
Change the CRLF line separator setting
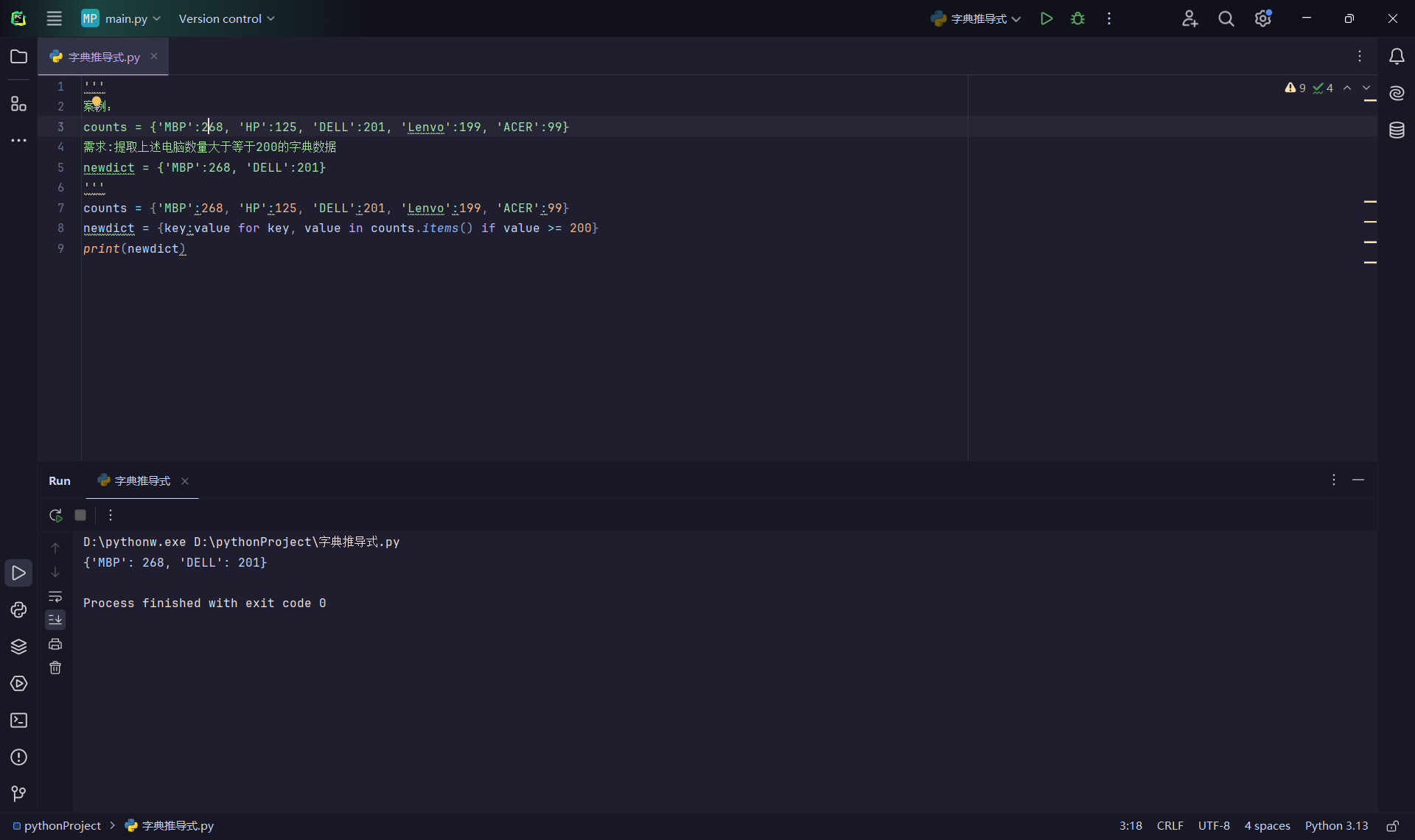tap(1170, 826)
